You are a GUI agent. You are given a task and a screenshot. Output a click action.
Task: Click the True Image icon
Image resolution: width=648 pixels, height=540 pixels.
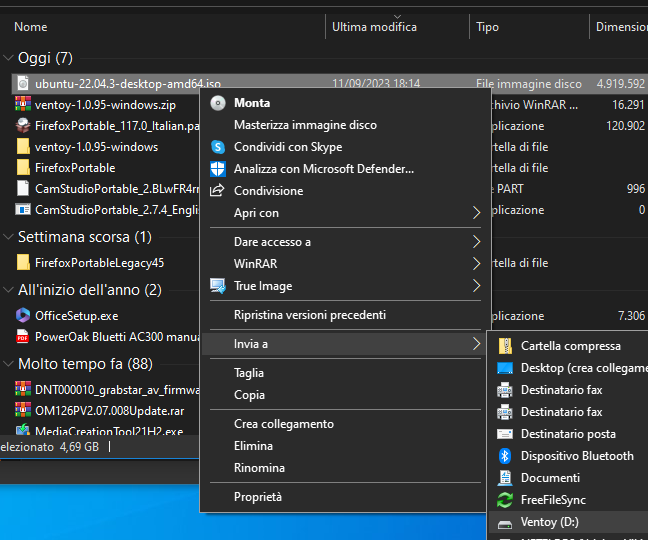pyautogui.click(x=218, y=285)
